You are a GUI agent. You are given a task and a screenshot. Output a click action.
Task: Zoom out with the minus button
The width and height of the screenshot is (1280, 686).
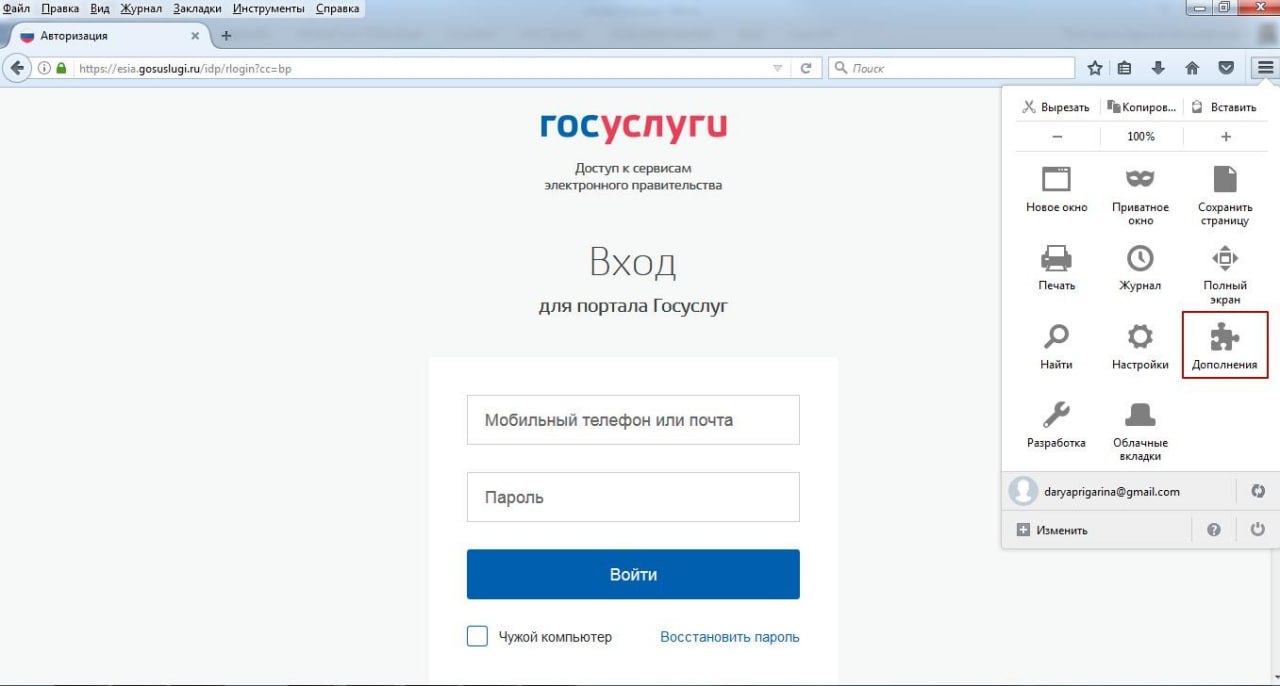(x=1057, y=136)
